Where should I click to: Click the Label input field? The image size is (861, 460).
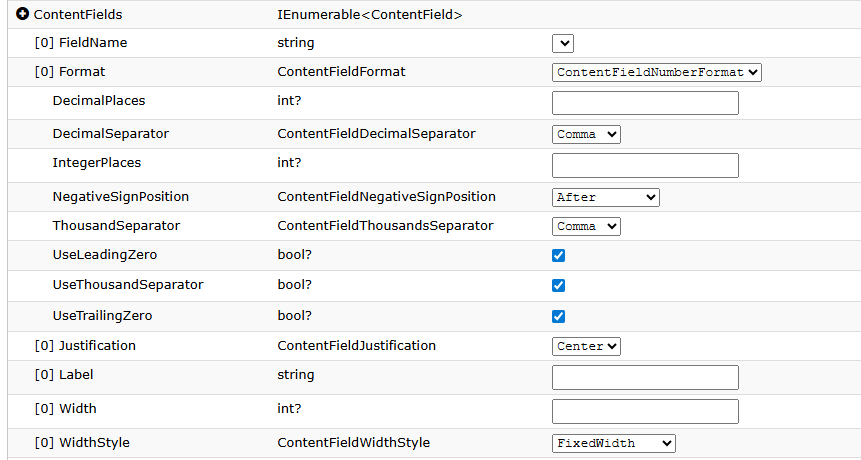(645, 378)
